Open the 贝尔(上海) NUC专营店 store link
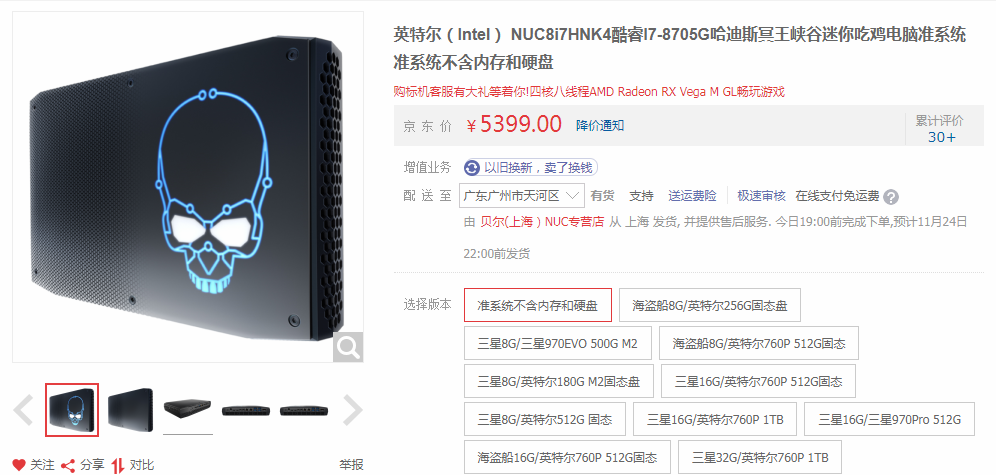996x475 pixels. click(x=542, y=222)
